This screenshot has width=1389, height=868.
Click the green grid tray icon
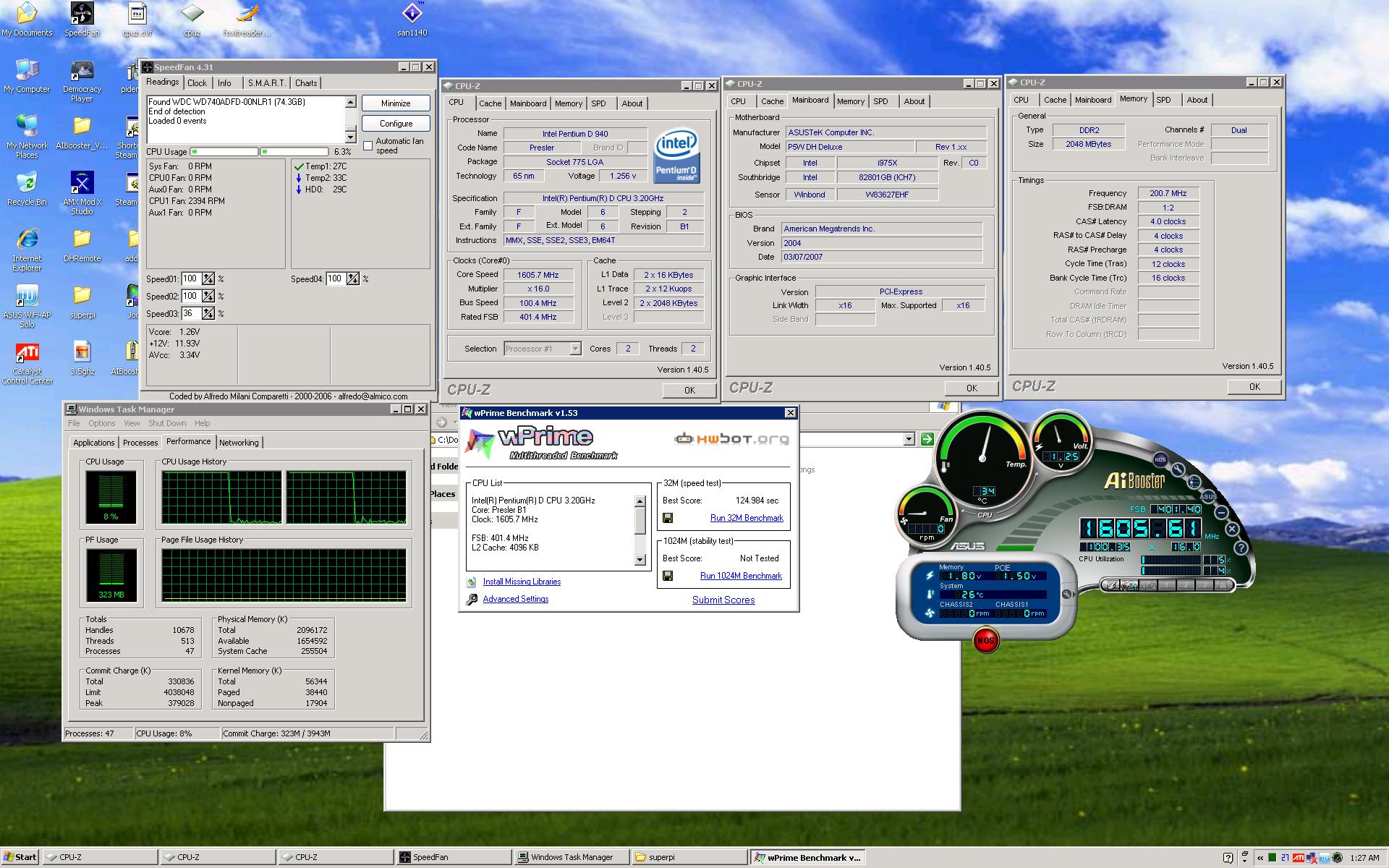click(1272, 858)
